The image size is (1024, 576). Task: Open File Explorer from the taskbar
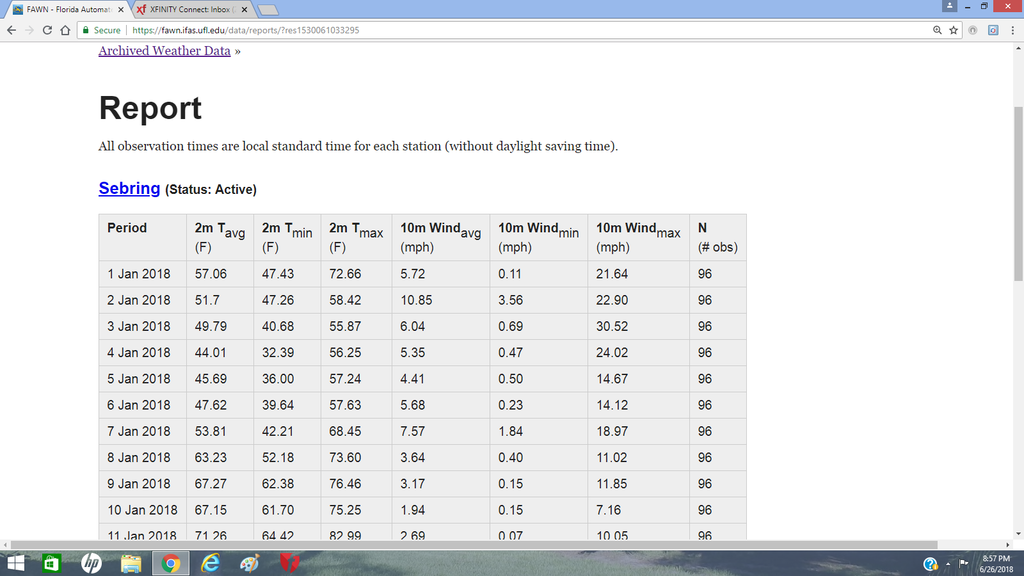coord(131,564)
